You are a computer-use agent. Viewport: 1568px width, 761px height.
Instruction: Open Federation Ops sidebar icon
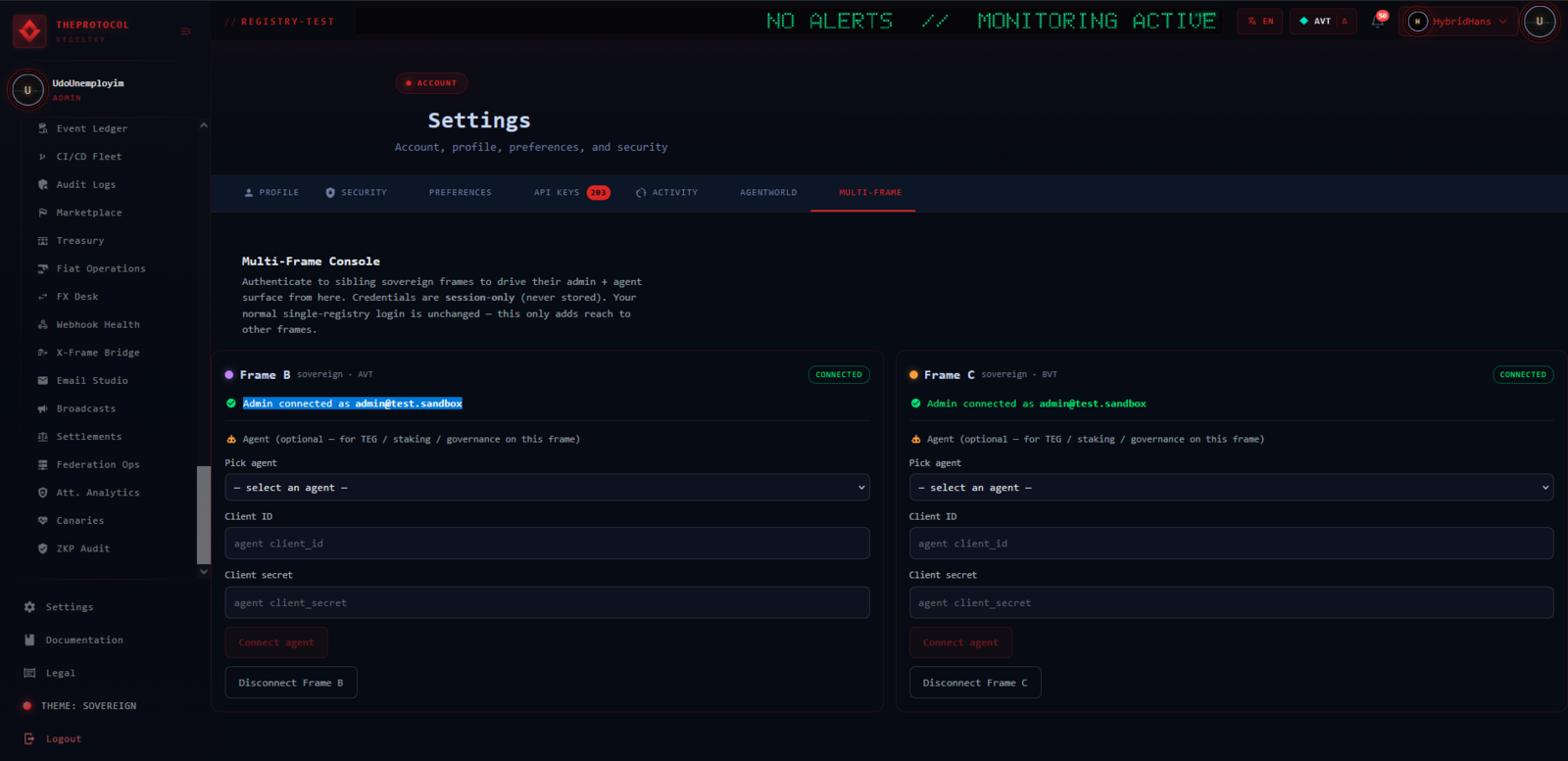point(42,464)
